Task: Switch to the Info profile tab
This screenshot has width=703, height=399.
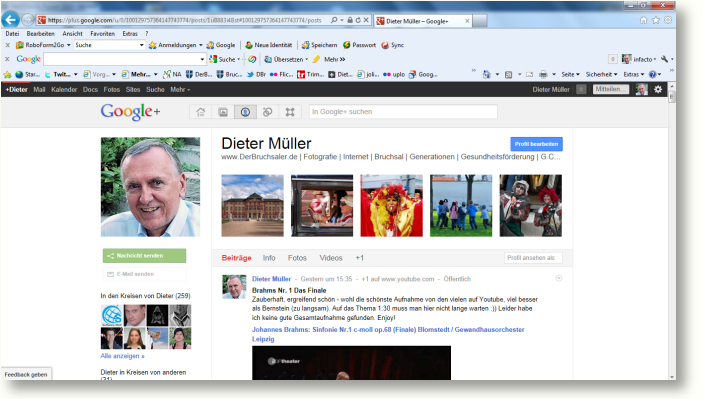Action: coord(269,258)
